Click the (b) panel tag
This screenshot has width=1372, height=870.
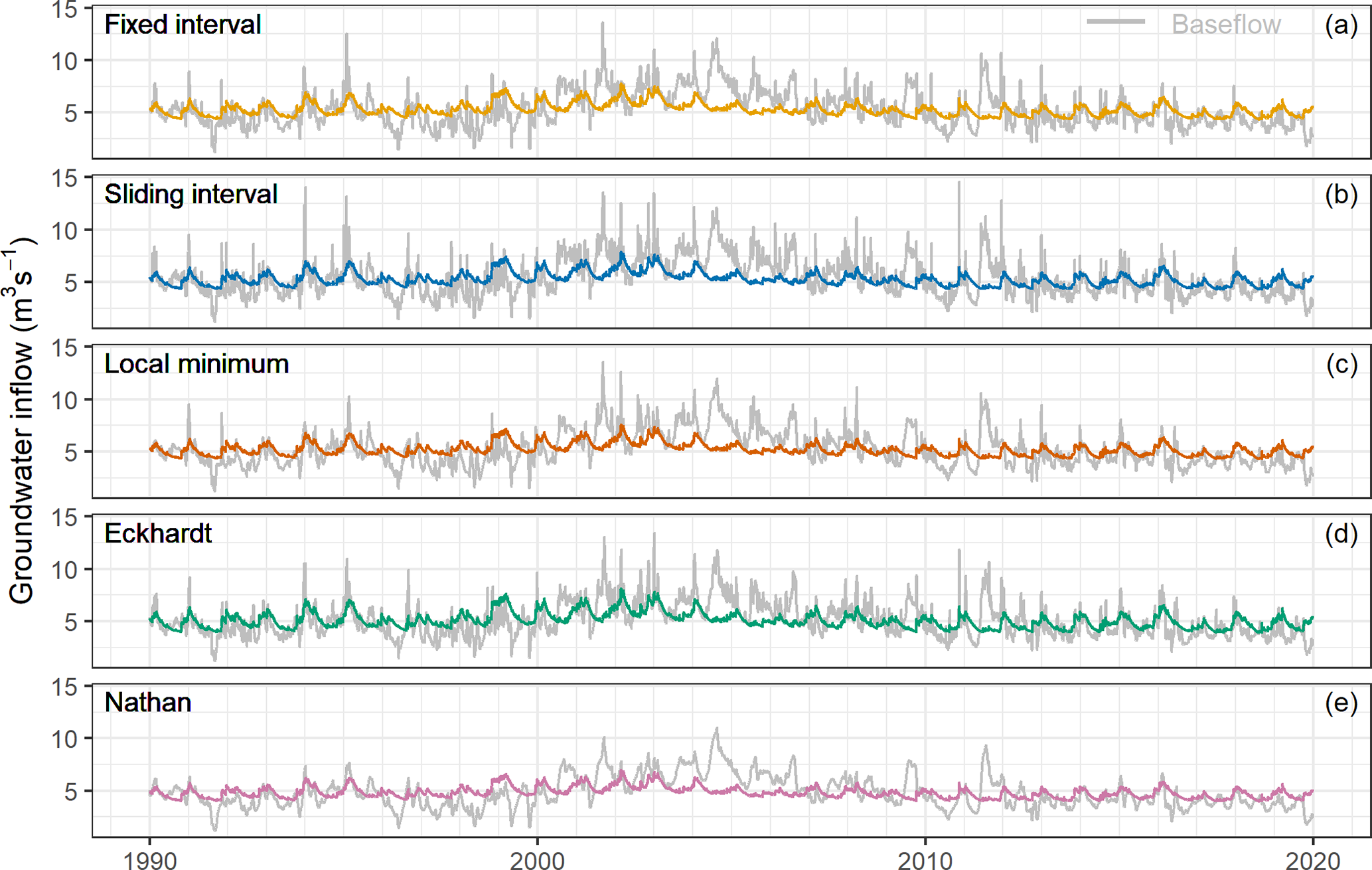pyautogui.click(x=1341, y=195)
